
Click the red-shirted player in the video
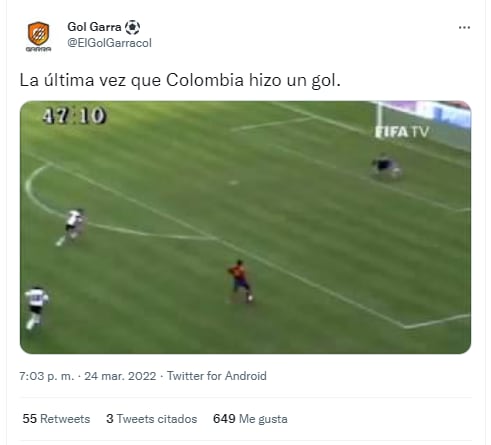(241, 282)
